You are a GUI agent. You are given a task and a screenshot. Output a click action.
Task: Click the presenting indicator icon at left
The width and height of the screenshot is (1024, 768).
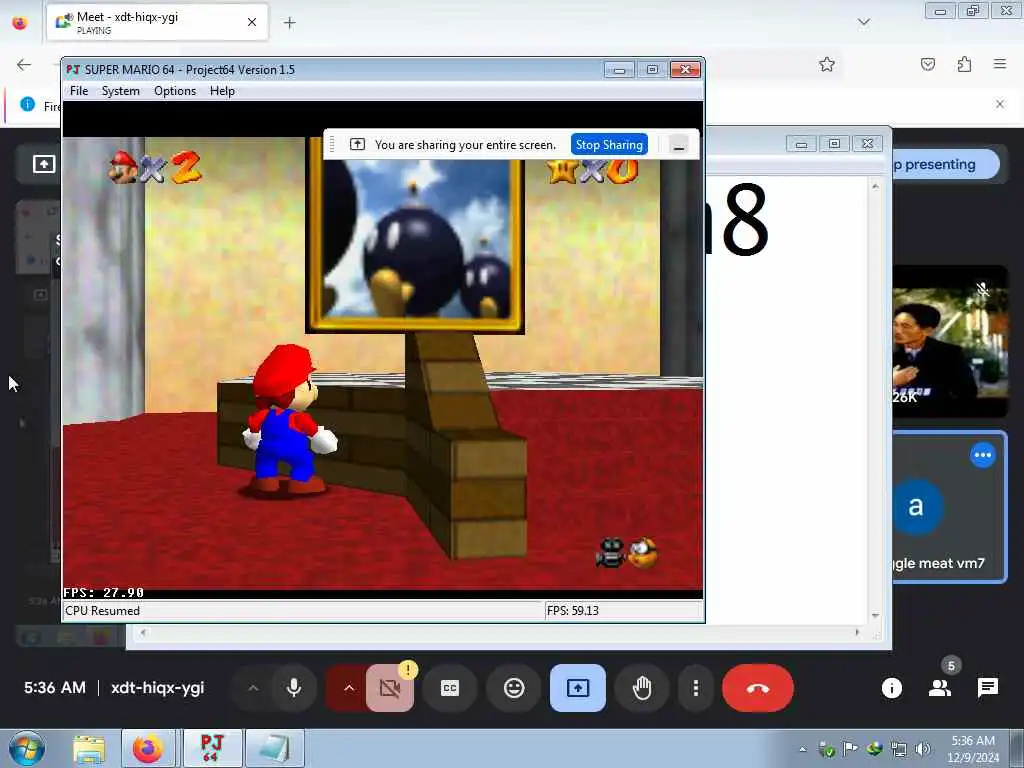(x=44, y=165)
